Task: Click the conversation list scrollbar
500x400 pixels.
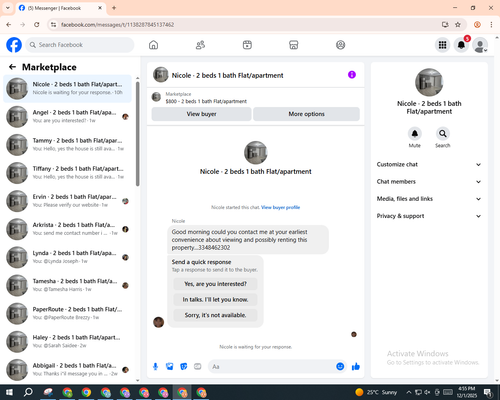Action: pyautogui.click(x=138, y=133)
